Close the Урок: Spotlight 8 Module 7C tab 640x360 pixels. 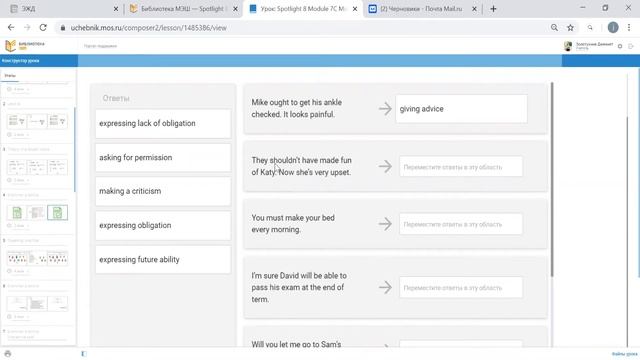click(x=355, y=9)
